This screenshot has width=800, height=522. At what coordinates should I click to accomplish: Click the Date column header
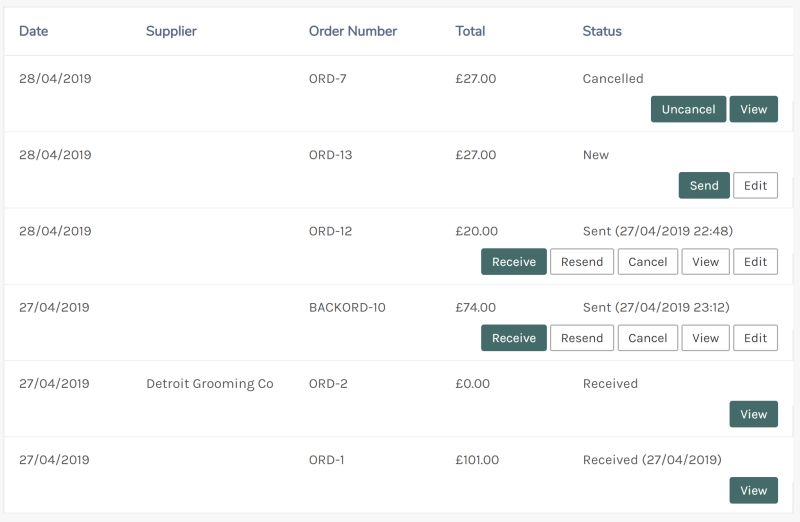(x=33, y=31)
